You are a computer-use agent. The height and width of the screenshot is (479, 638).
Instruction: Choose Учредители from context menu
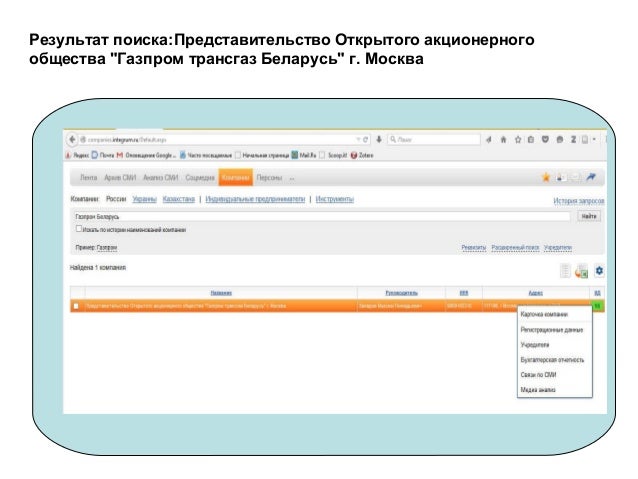pos(535,345)
